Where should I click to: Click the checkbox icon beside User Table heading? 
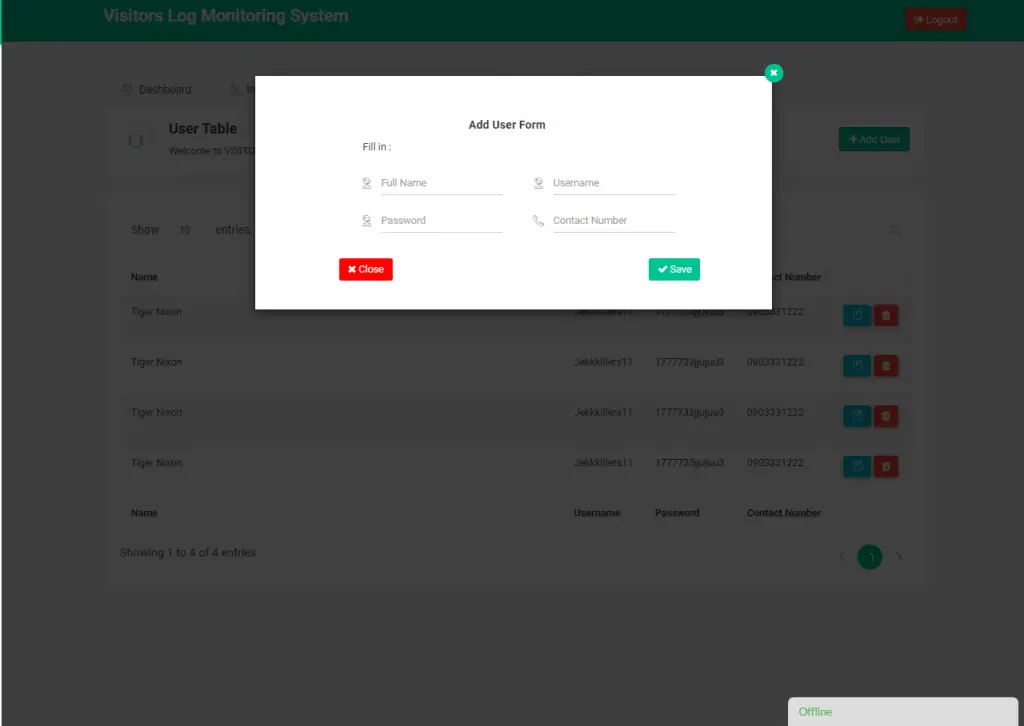point(135,140)
